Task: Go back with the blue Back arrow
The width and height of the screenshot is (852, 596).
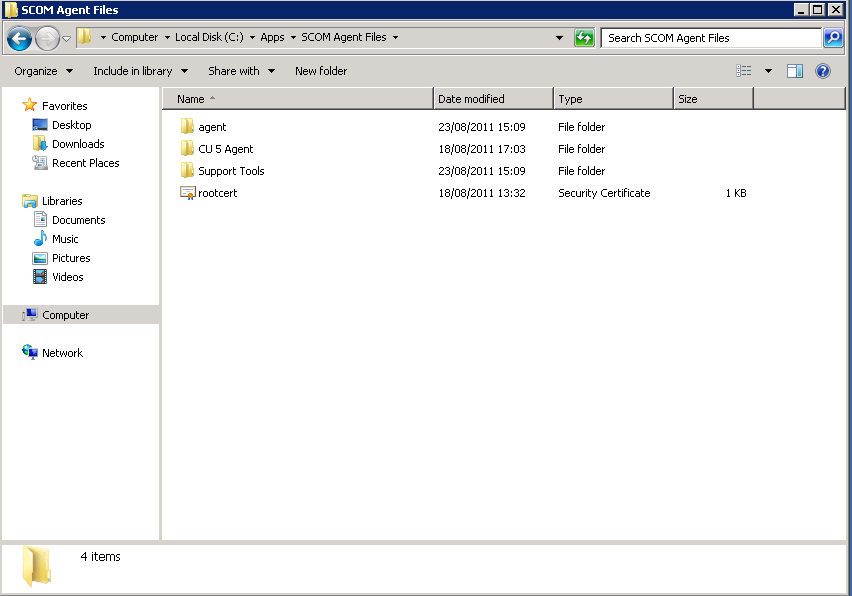Action: (x=20, y=39)
